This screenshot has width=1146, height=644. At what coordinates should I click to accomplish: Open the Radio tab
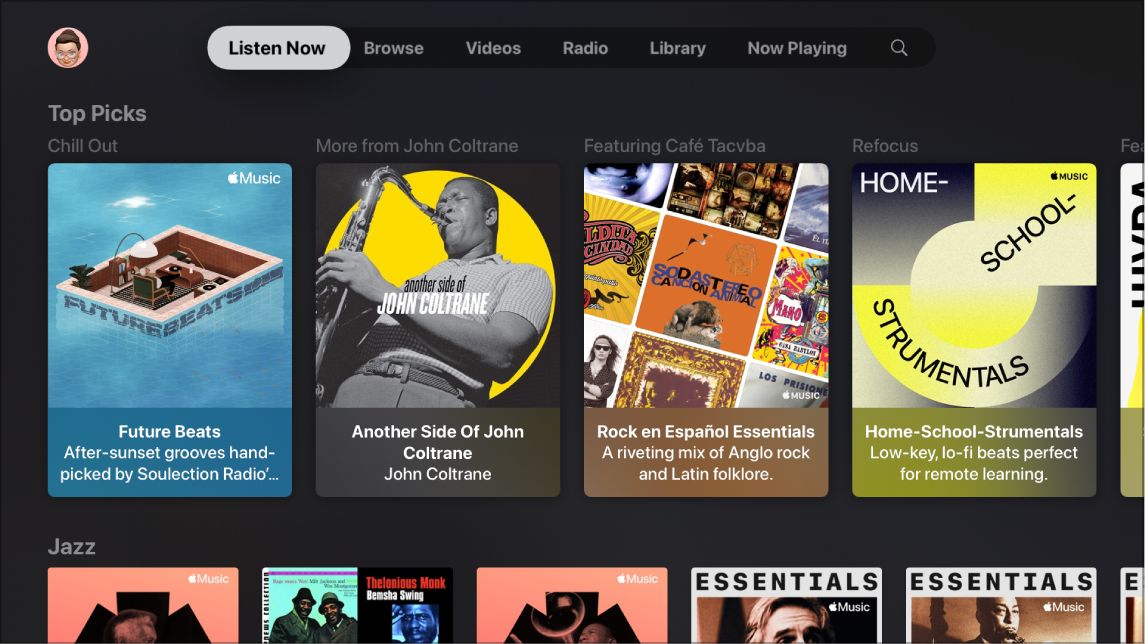point(585,47)
